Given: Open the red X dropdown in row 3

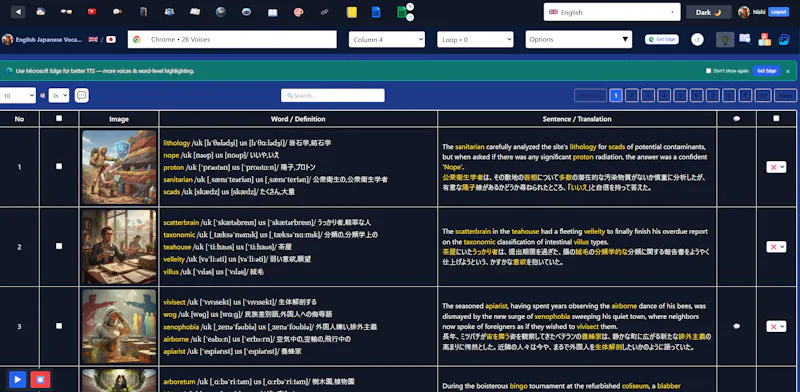Looking at the screenshot, I should [x=776, y=326].
